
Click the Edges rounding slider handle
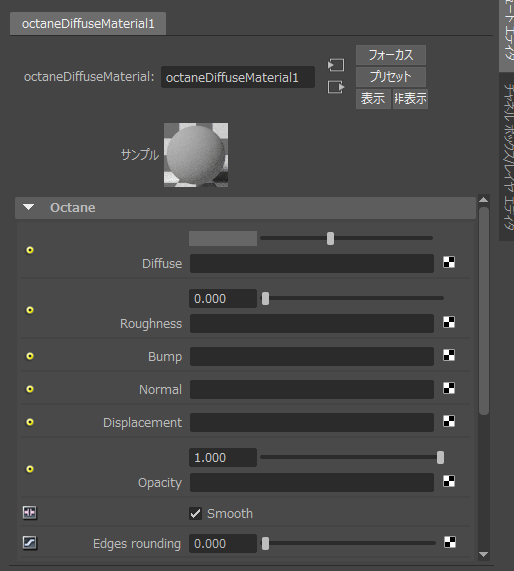(x=266, y=544)
